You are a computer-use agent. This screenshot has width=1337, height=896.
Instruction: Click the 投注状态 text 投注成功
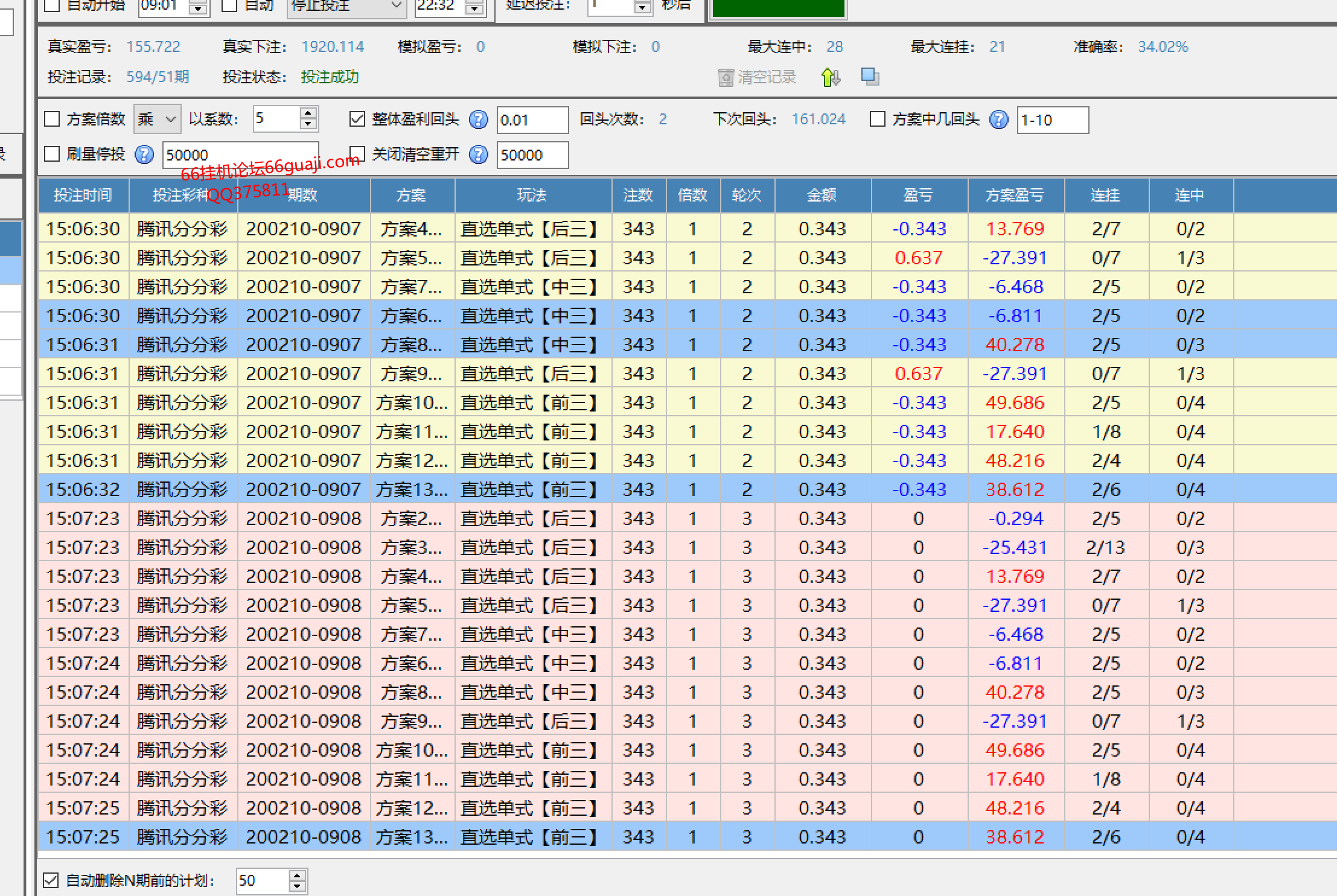point(330,77)
